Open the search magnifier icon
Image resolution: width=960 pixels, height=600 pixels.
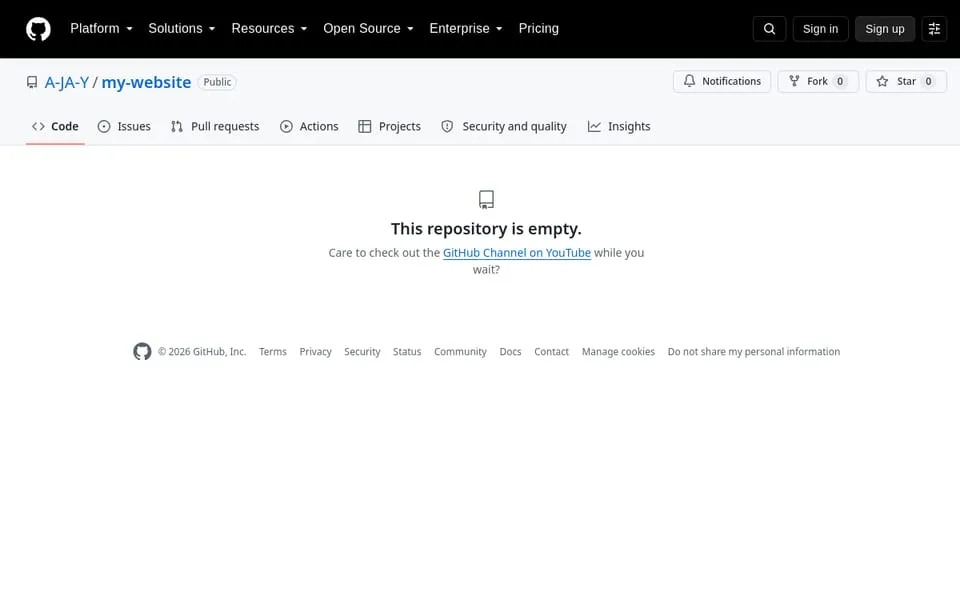(x=769, y=29)
